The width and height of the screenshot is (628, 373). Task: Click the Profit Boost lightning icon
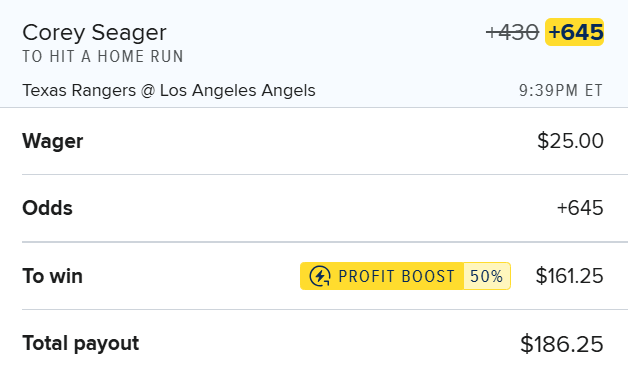pyautogui.click(x=320, y=276)
